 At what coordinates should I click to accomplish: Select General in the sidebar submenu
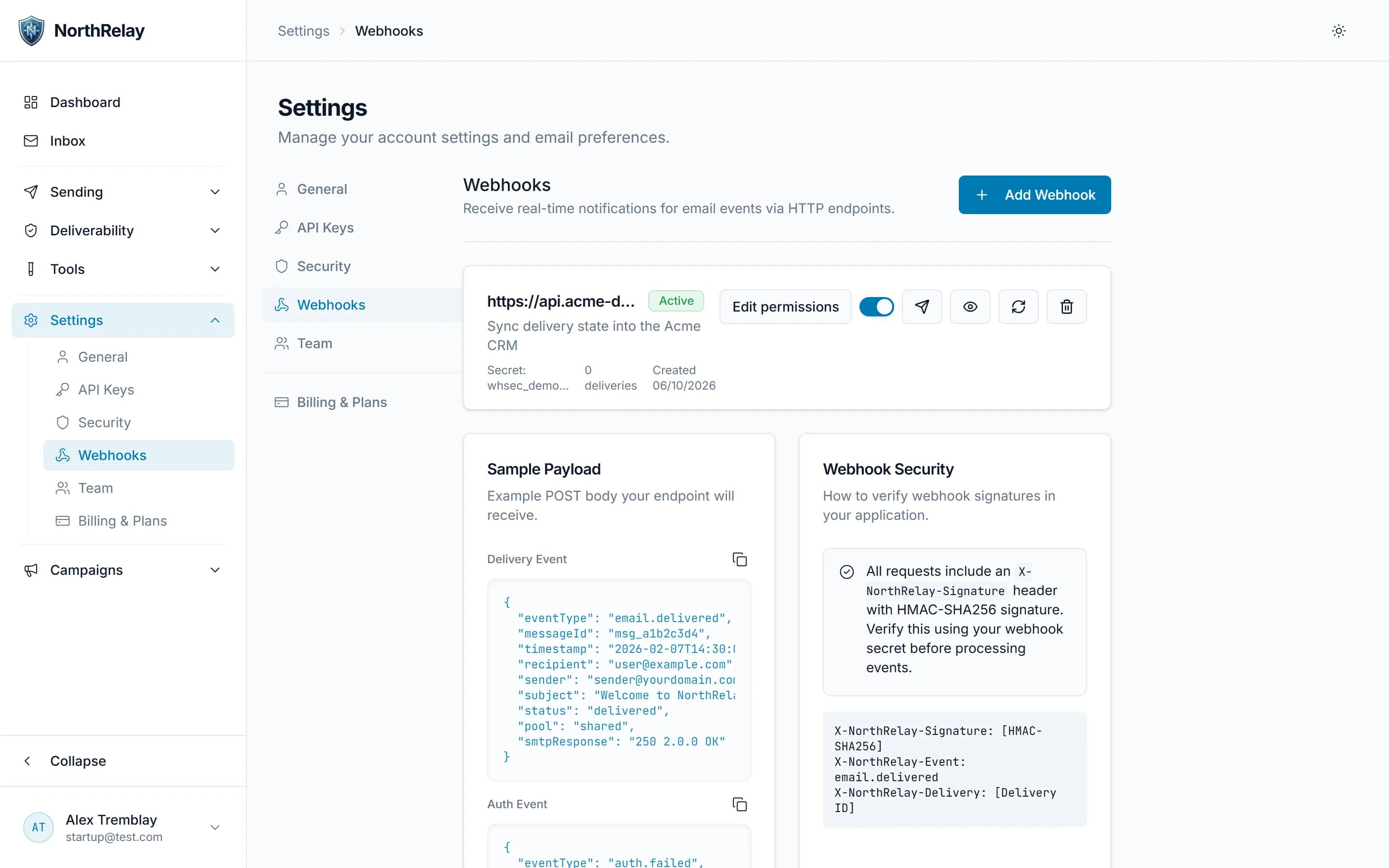pyautogui.click(x=138, y=357)
